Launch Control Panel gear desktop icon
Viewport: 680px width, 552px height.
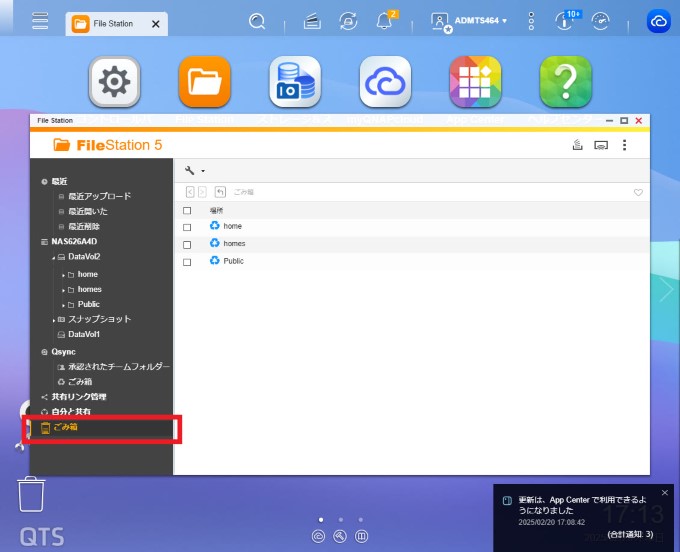114,82
